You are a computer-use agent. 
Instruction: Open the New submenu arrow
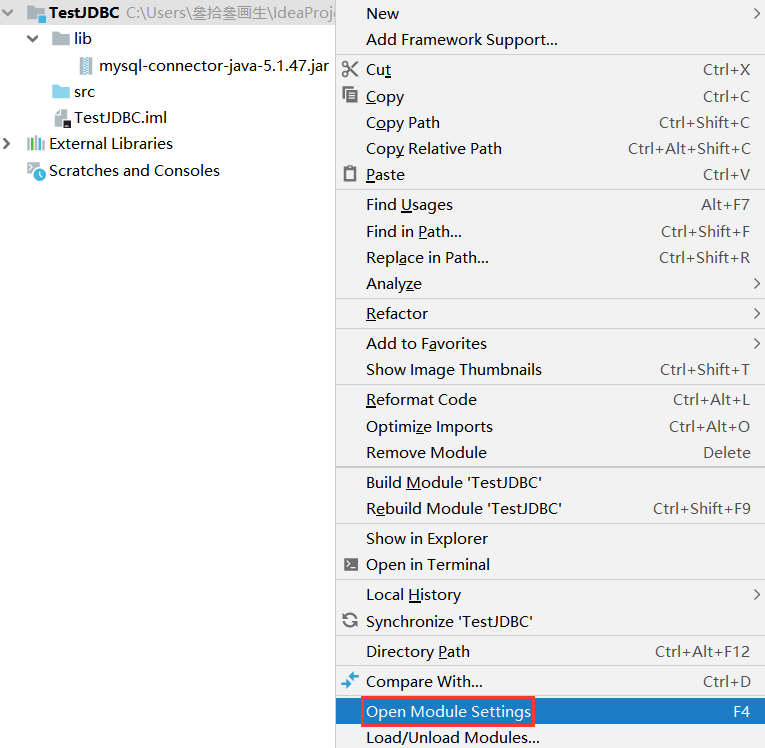(x=756, y=14)
